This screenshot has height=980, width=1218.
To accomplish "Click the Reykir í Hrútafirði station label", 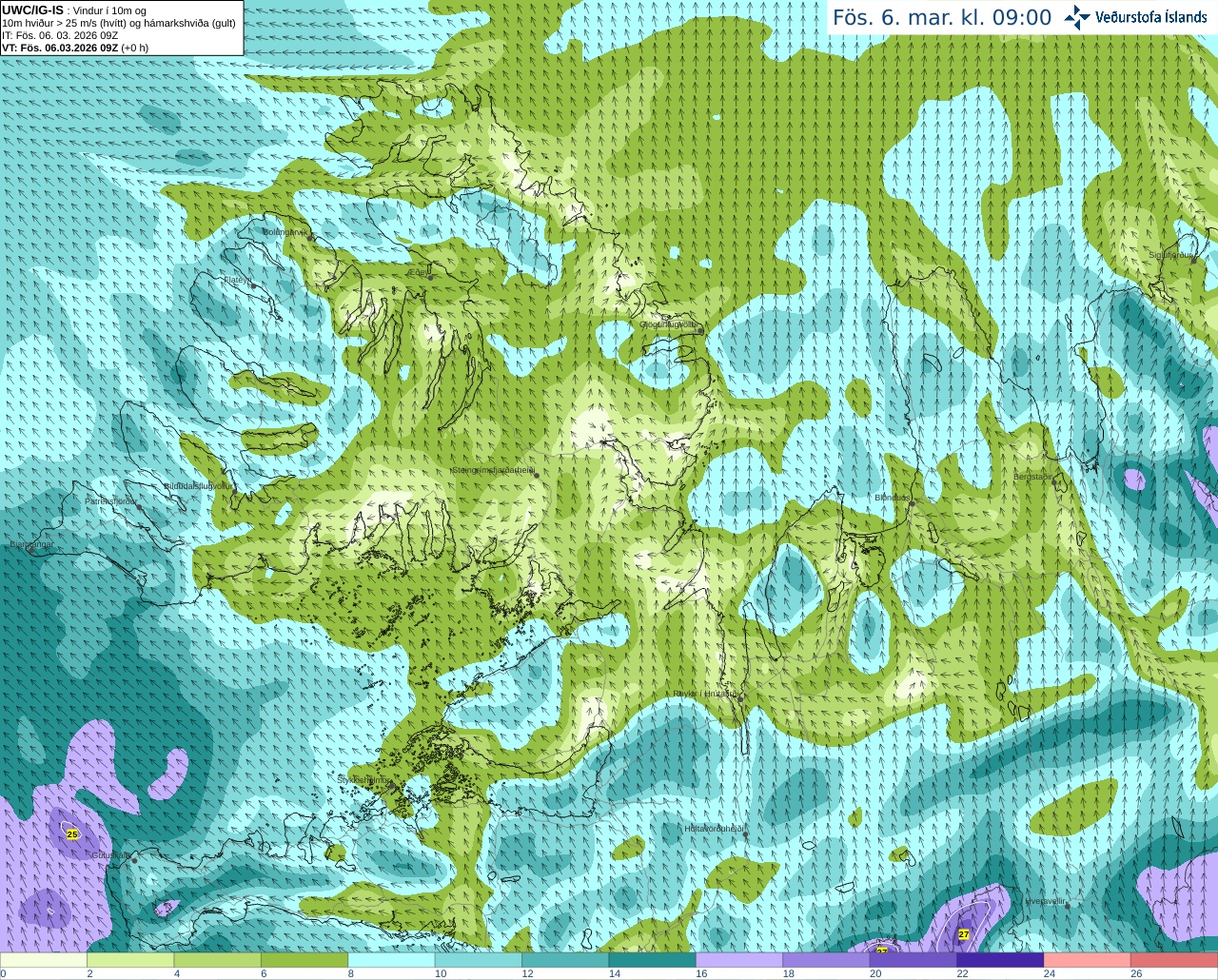I will (705, 694).
